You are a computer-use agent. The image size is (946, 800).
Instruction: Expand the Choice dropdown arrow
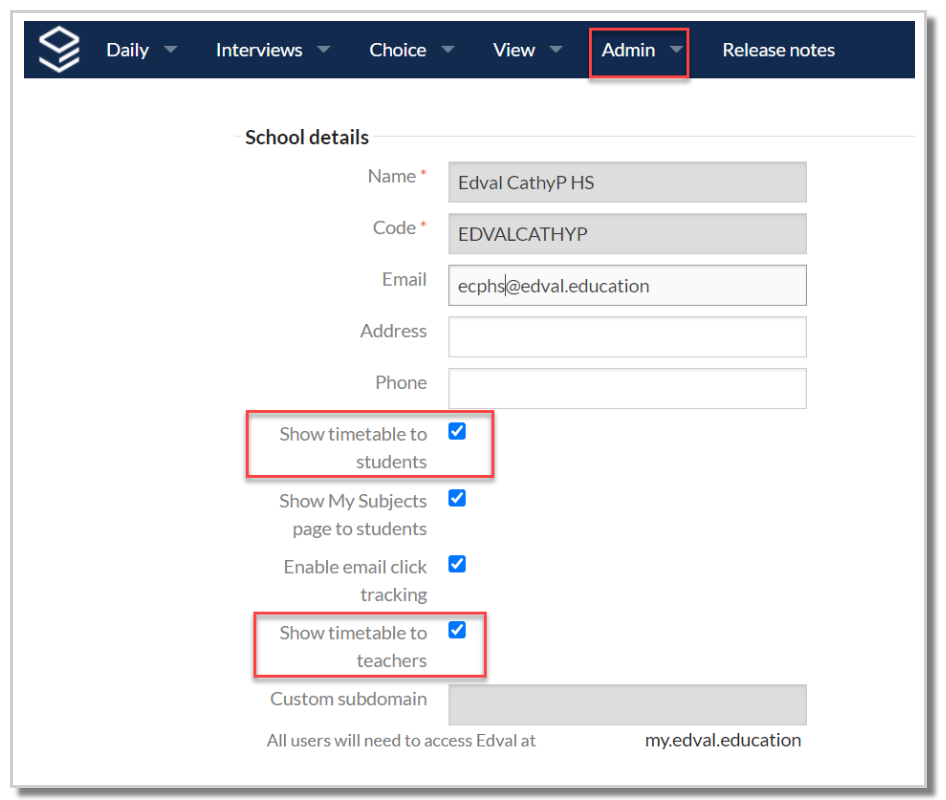pyautogui.click(x=448, y=49)
